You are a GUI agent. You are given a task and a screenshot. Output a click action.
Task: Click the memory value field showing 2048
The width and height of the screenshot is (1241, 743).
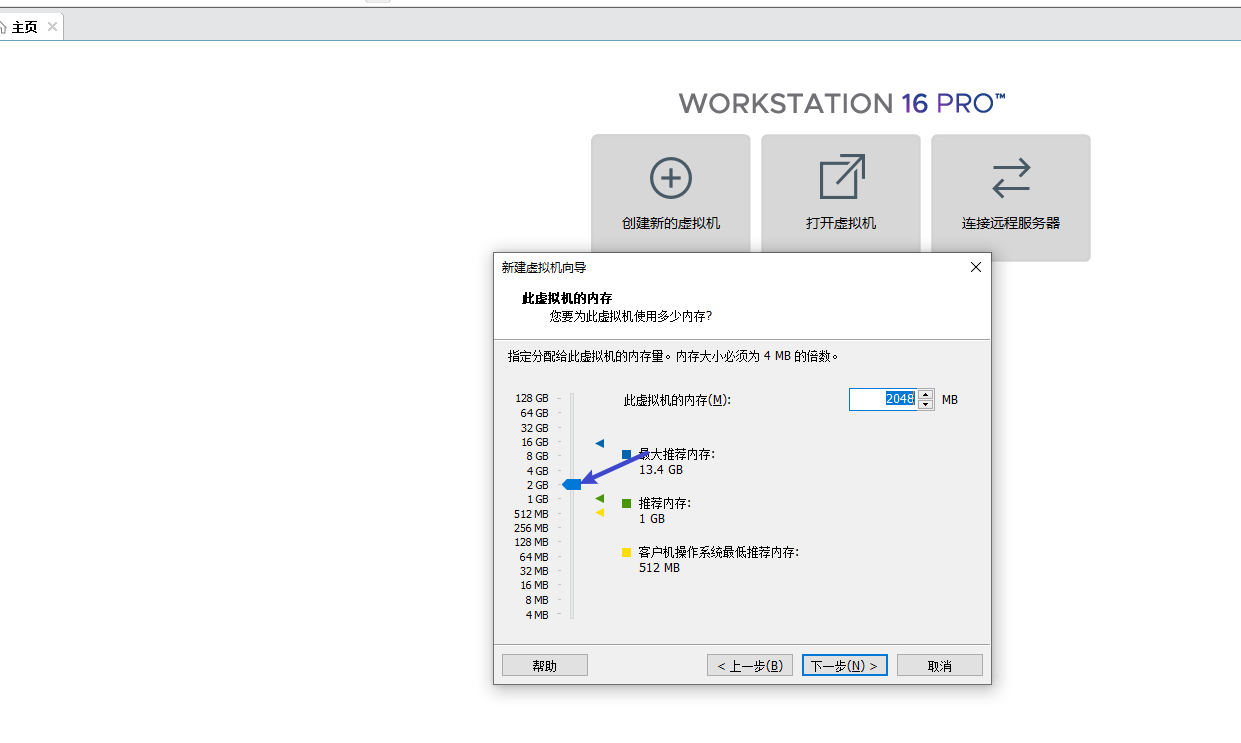(883, 399)
